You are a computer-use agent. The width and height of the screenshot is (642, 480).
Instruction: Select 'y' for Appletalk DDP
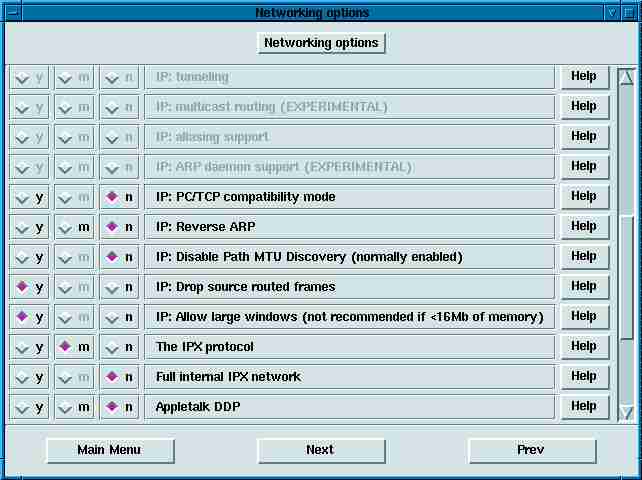(x=29, y=407)
